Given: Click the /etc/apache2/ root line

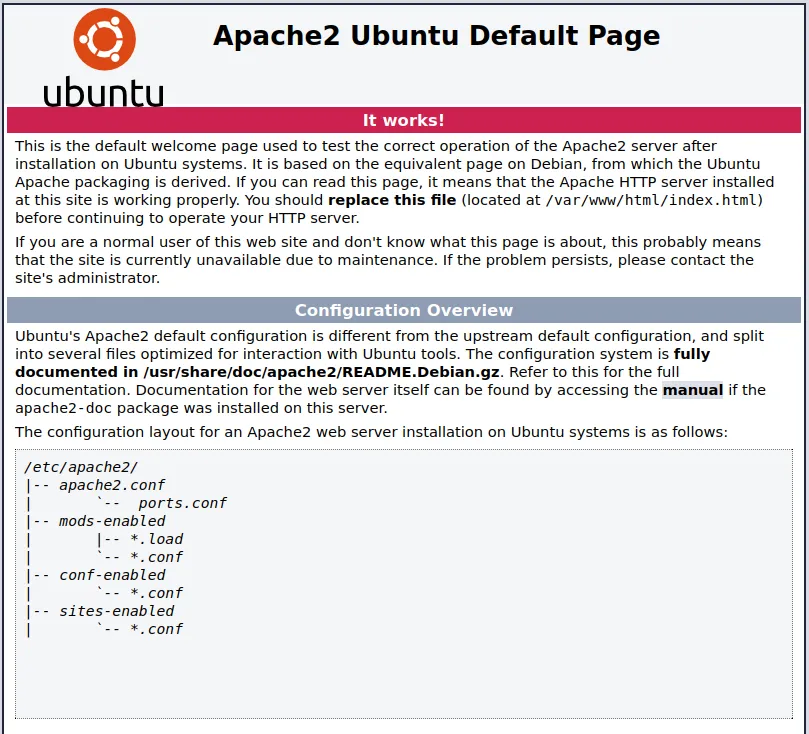Looking at the screenshot, I should coord(81,467).
